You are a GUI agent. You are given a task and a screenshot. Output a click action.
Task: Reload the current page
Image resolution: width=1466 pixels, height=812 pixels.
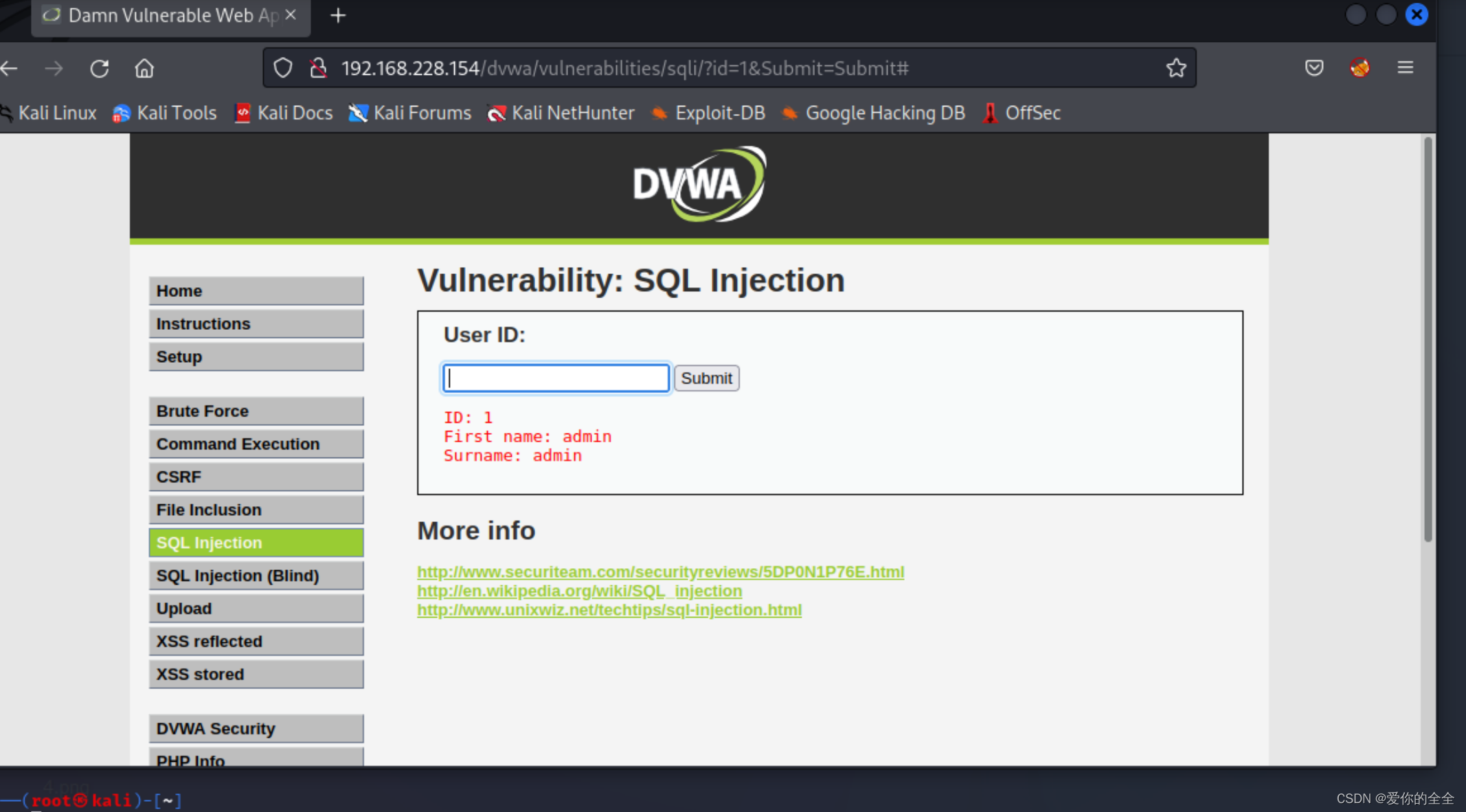click(x=100, y=68)
